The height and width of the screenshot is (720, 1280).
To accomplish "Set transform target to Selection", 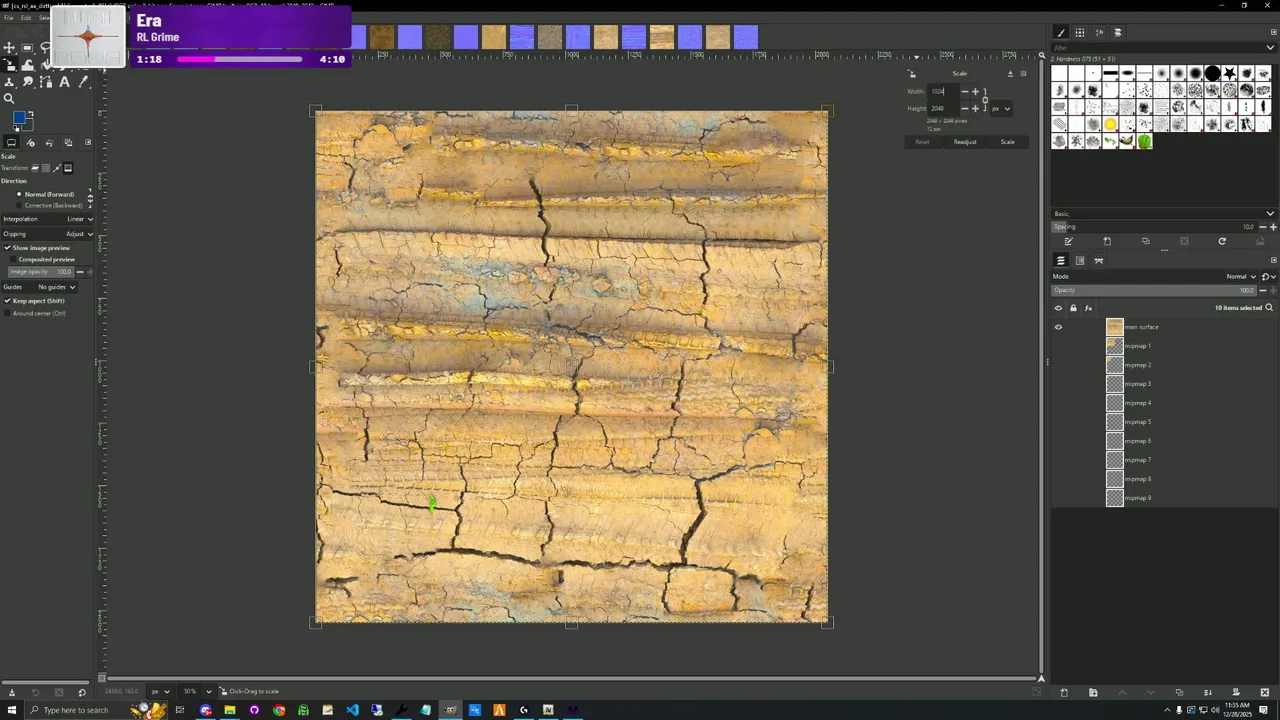I will pyautogui.click(x=46, y=168).
